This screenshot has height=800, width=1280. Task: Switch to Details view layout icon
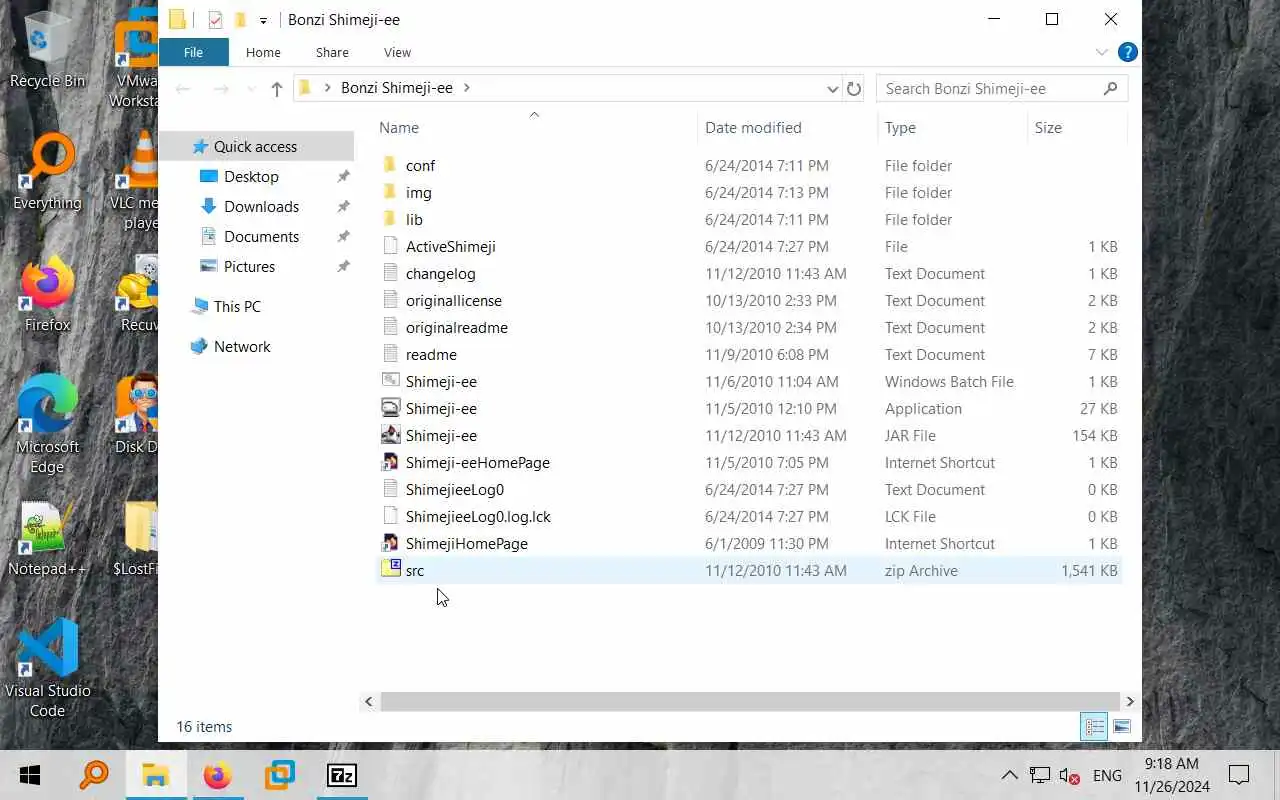[1095, 727]
